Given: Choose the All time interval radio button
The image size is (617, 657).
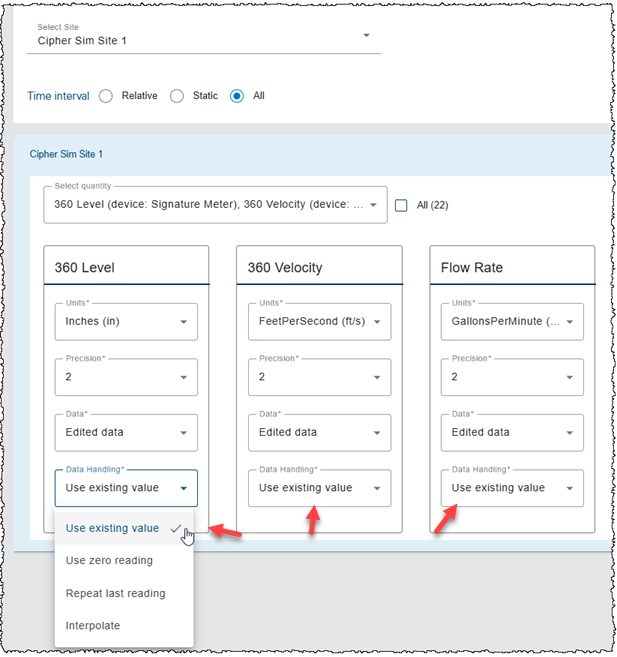Looking at the screenshot, I should (237, 96).
